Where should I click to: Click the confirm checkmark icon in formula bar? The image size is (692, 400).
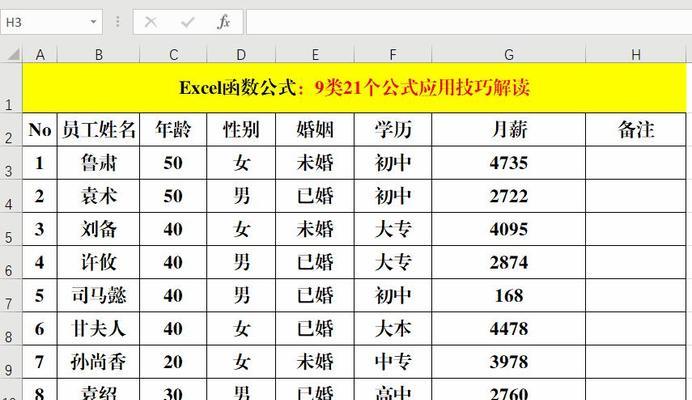click(188, 22)
